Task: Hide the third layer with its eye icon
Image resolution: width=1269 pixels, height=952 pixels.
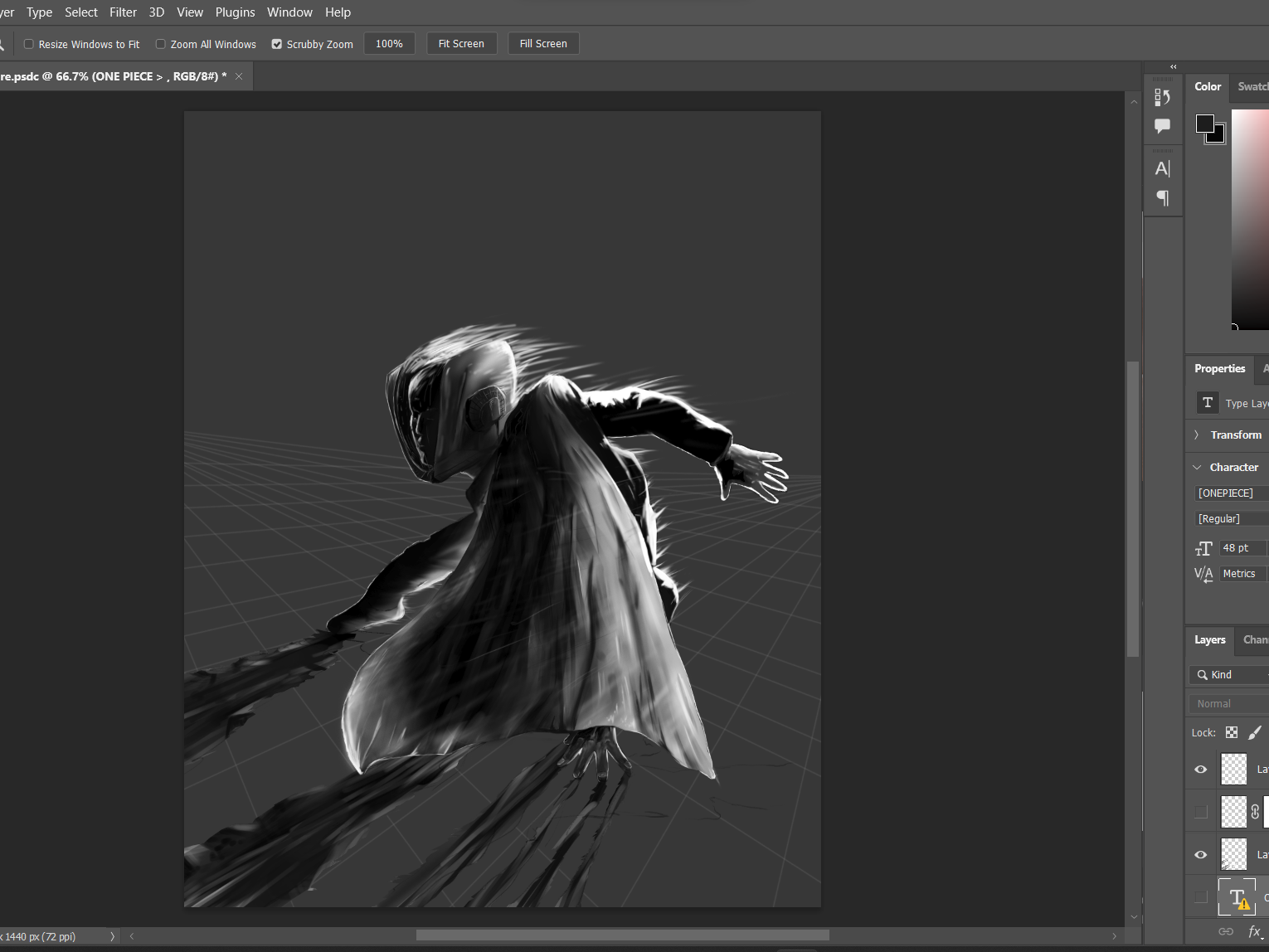Action: point(1200,854)
